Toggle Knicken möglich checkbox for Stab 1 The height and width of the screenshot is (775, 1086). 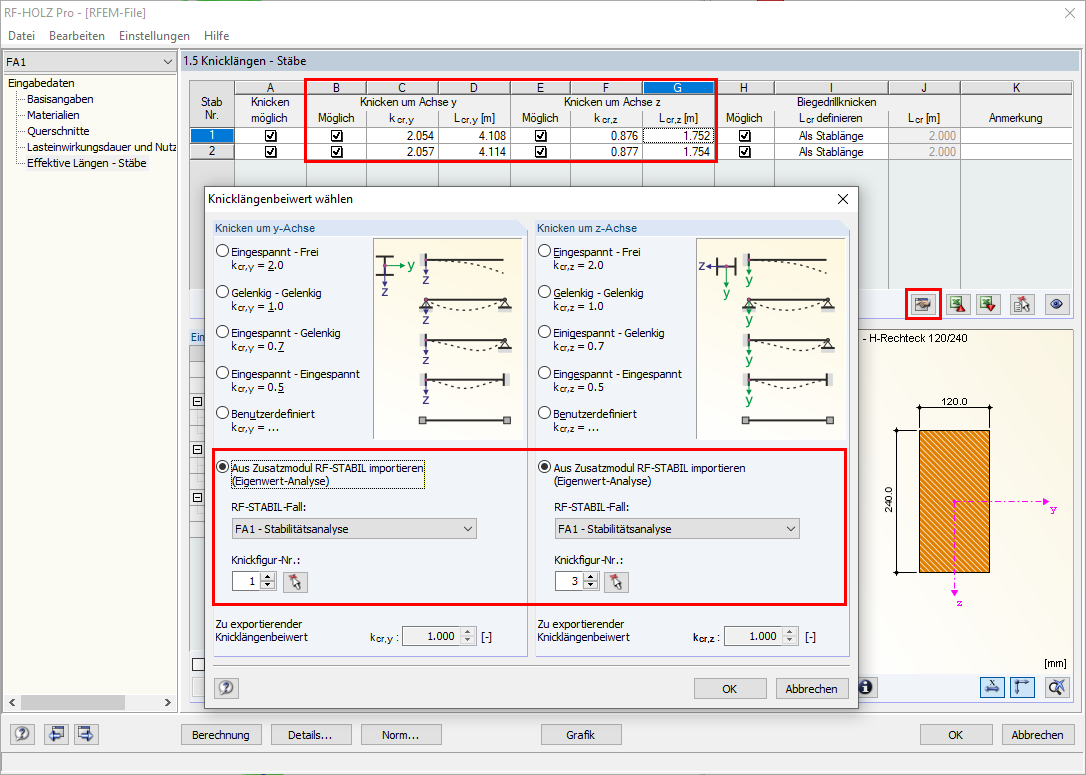(x=270, y=136)
